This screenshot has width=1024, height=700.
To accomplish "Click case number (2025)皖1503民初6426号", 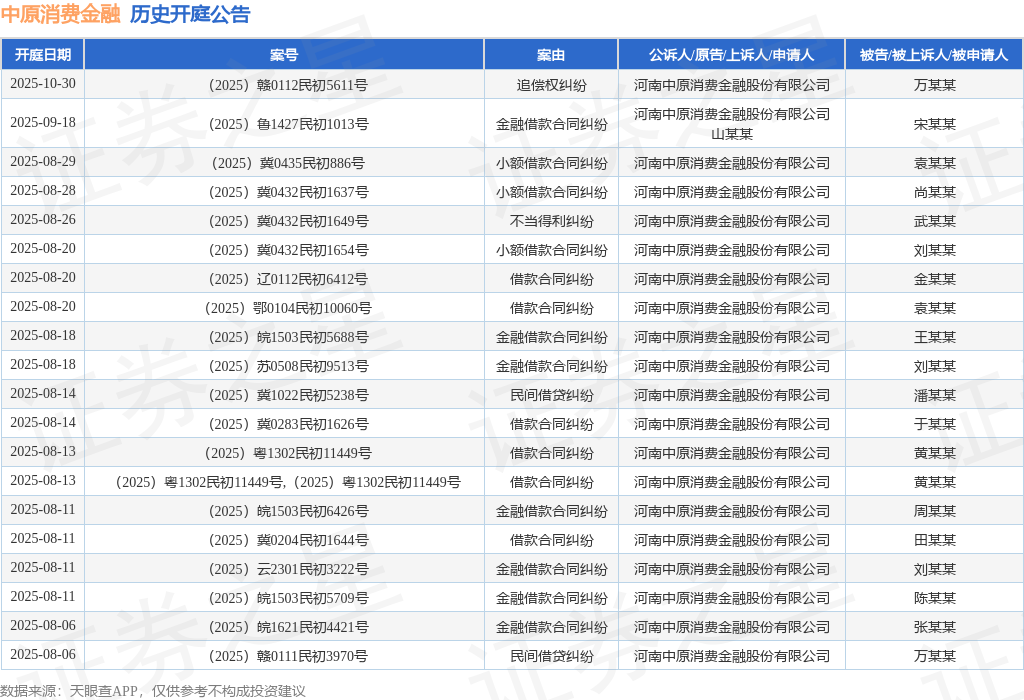I will [287, 511].
